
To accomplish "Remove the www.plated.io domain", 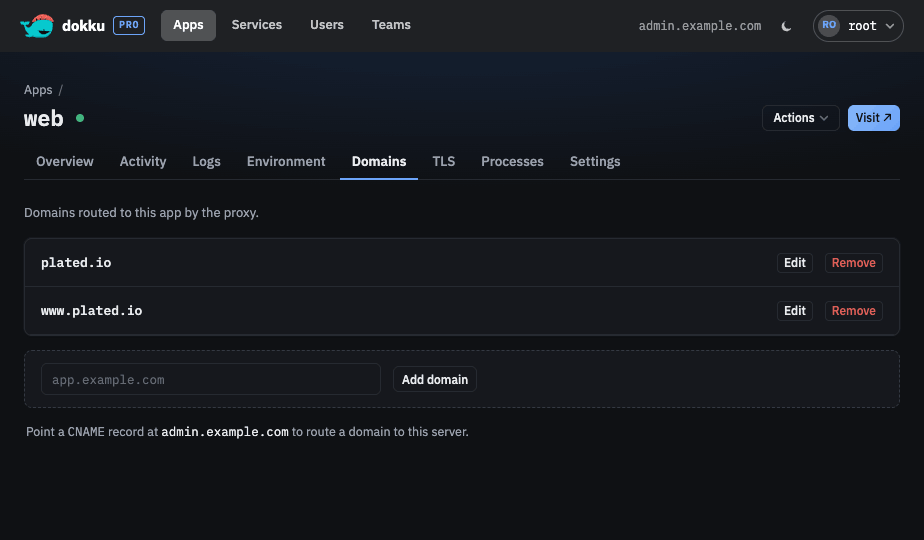I will [853, 311].
